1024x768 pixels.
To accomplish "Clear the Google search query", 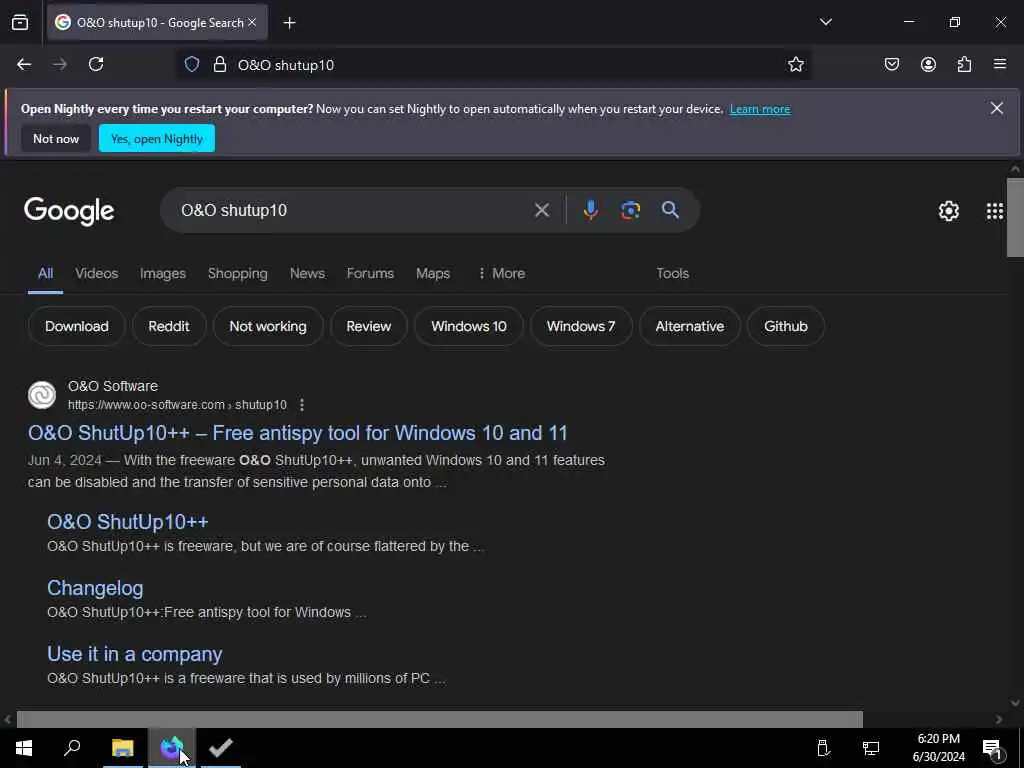I will pos(541,210).
